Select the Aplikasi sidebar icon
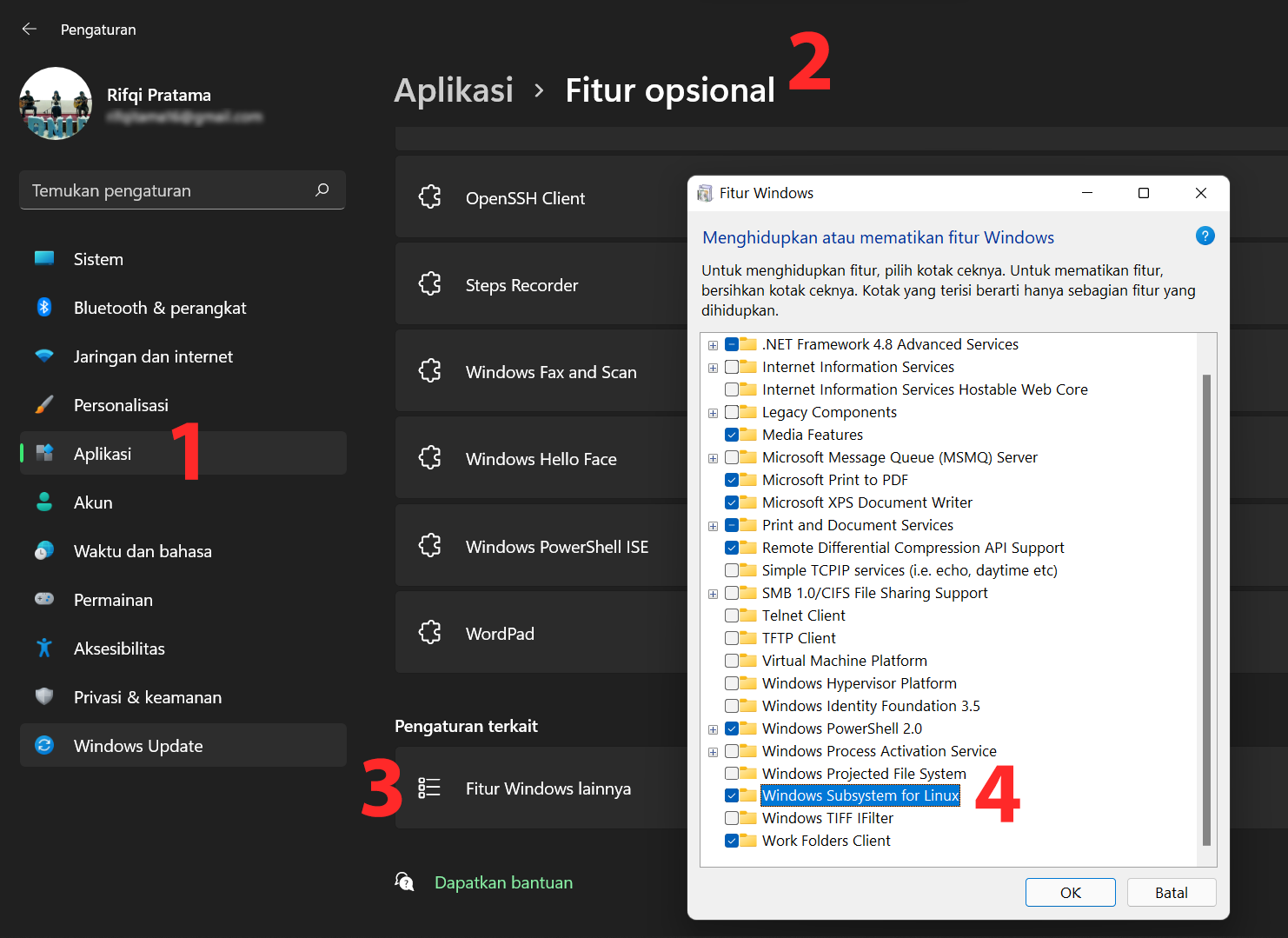This screenshot has height=938, width=1288. [x=44, y=453]
